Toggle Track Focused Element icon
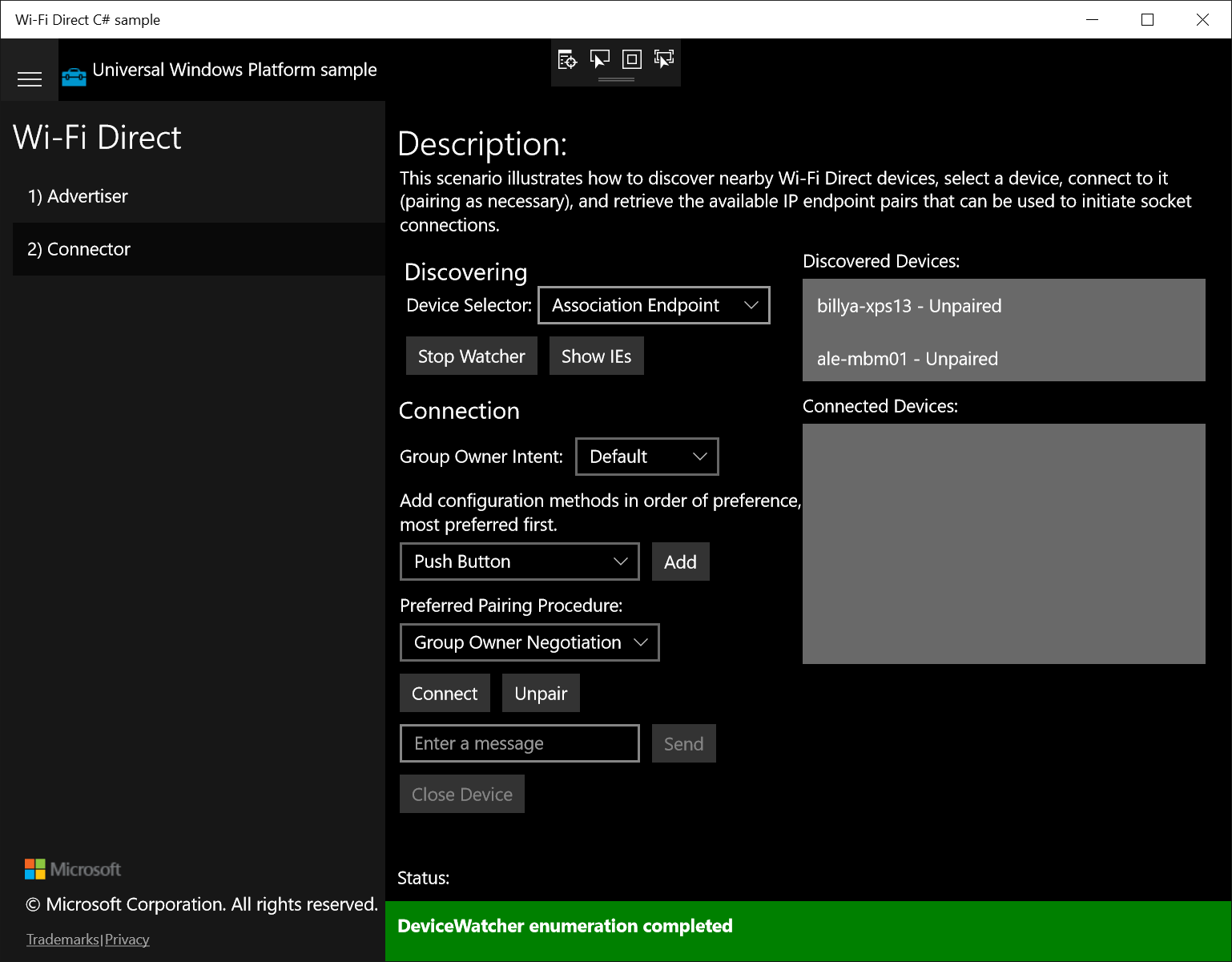The width and height of the screenshot is (1232, 962). point(664,59)
